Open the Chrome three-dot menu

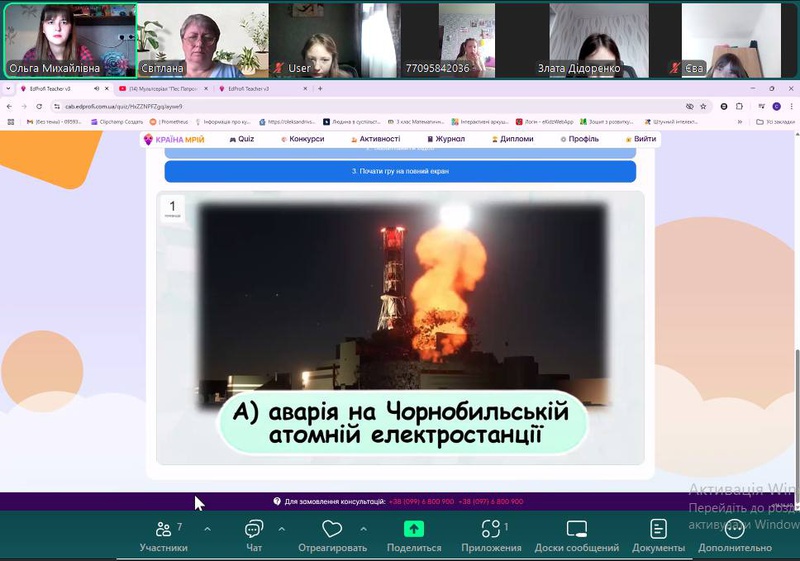(x=791, y=106)
